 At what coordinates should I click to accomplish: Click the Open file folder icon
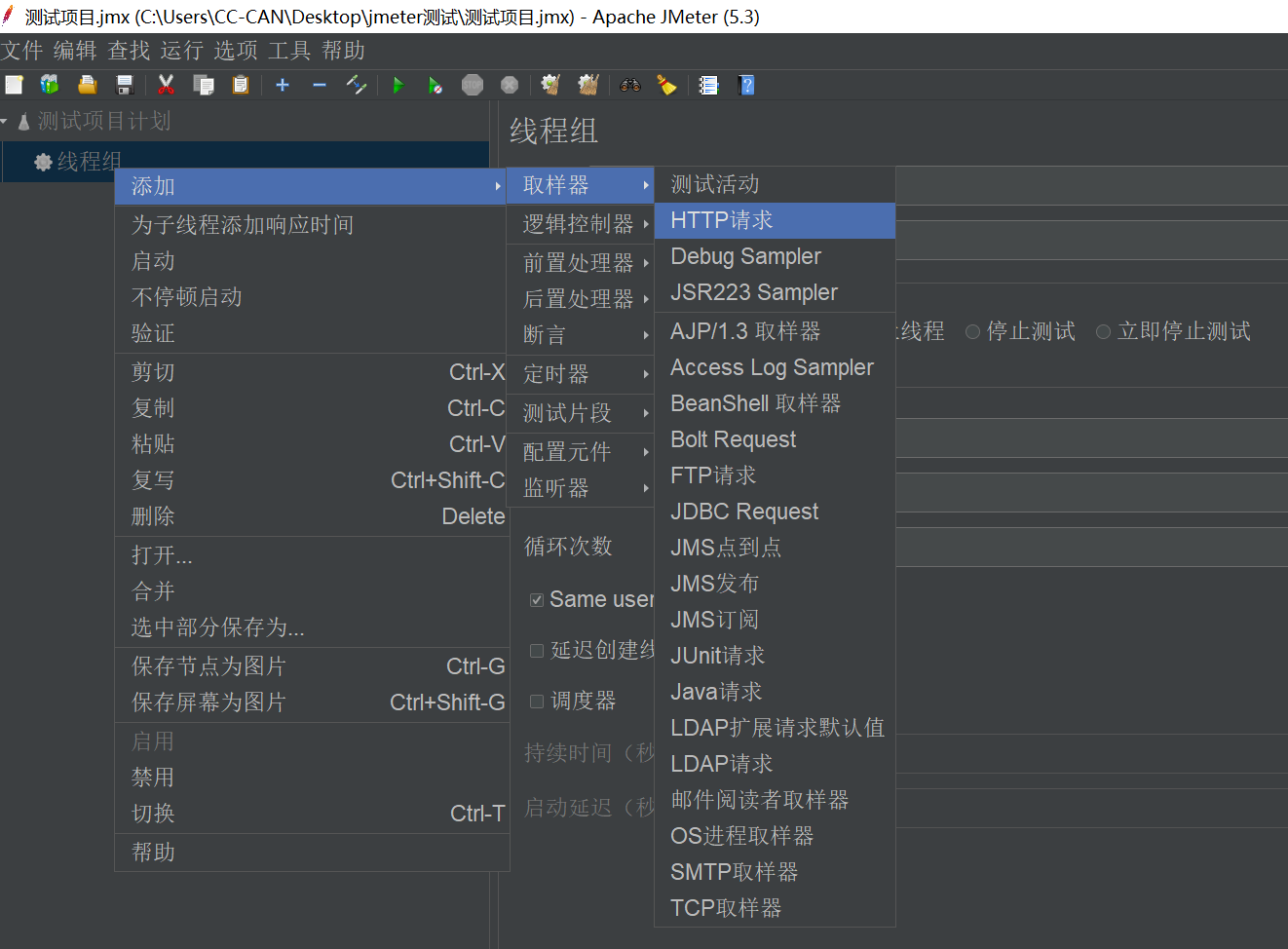click(x=87, y=85)
